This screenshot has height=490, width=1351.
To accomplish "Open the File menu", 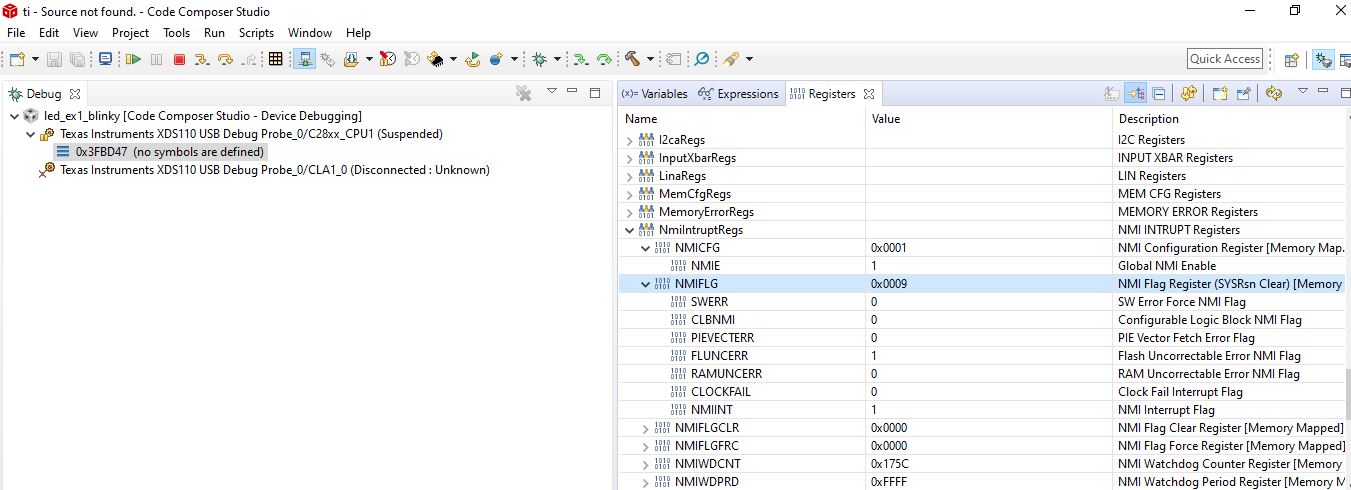I will (16, 33).
